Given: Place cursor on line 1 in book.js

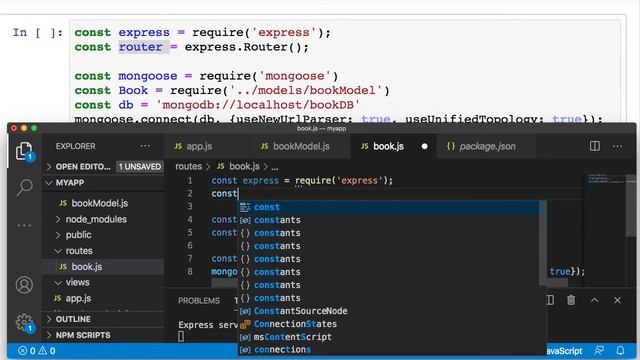Looking at the screenshot, I should 302,180.
